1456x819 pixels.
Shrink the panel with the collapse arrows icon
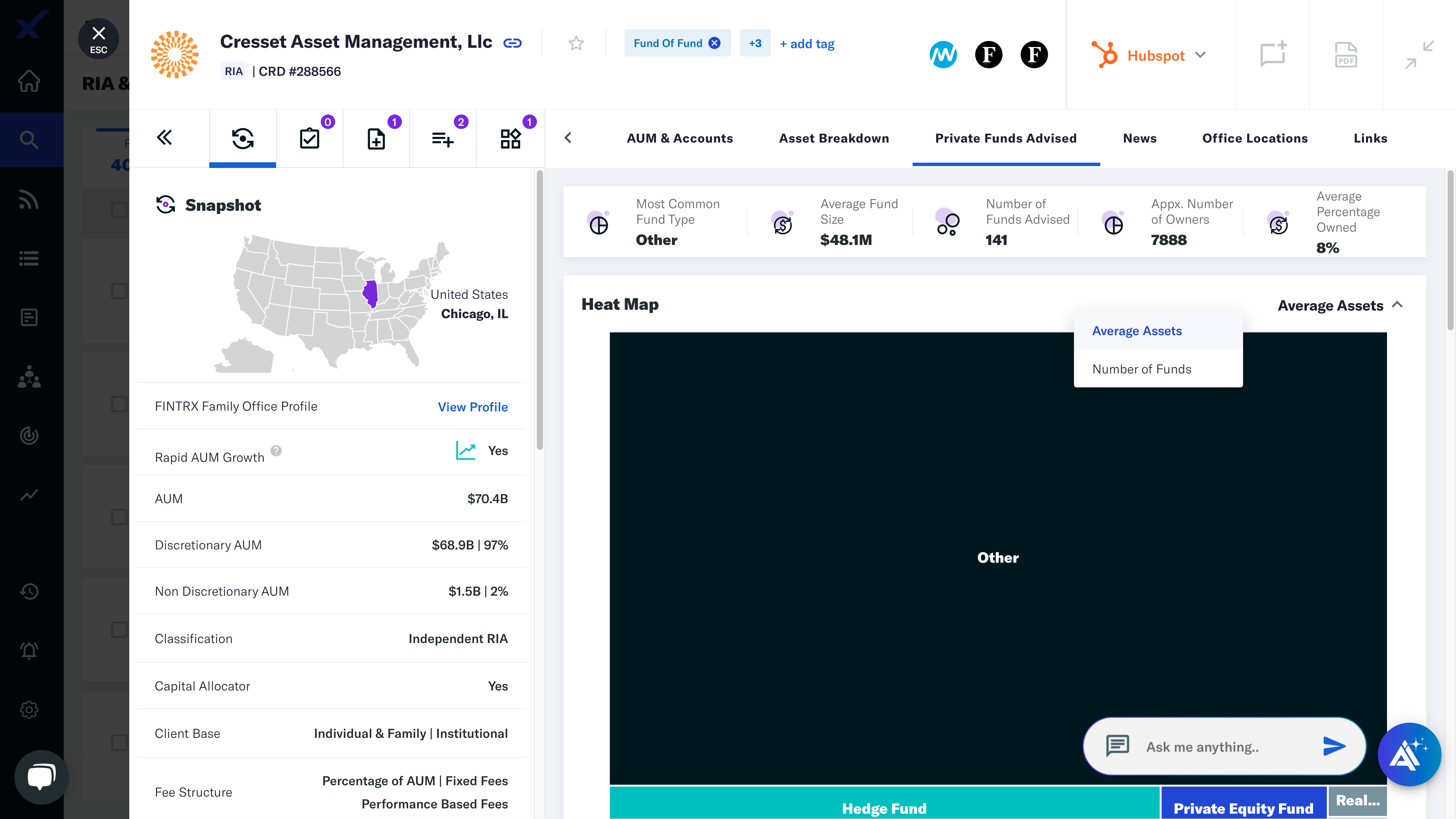pyautogui.click(x=1419, y=55)
